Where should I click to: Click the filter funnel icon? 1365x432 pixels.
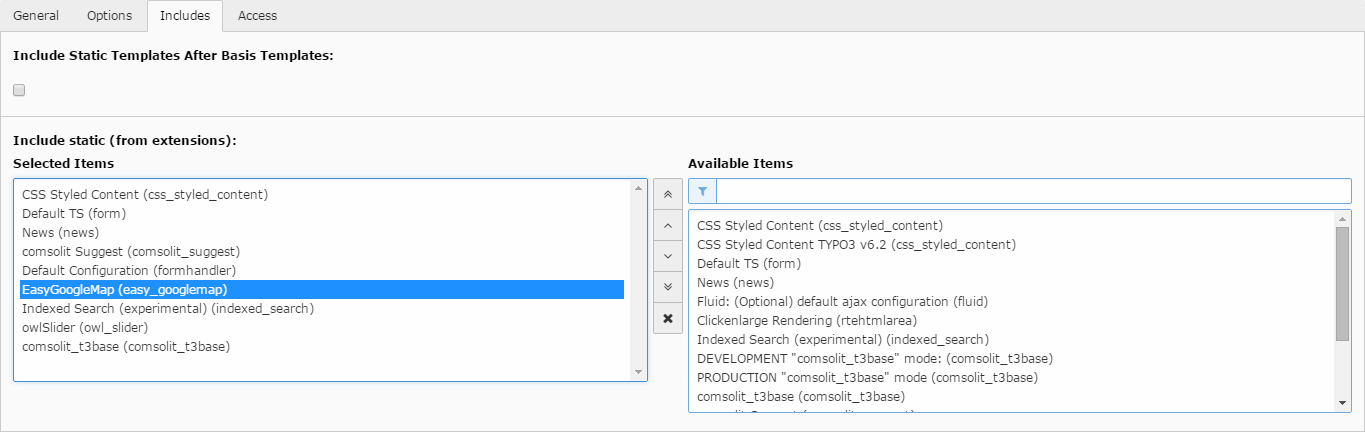pyautogui.click(x=702, y=191)
